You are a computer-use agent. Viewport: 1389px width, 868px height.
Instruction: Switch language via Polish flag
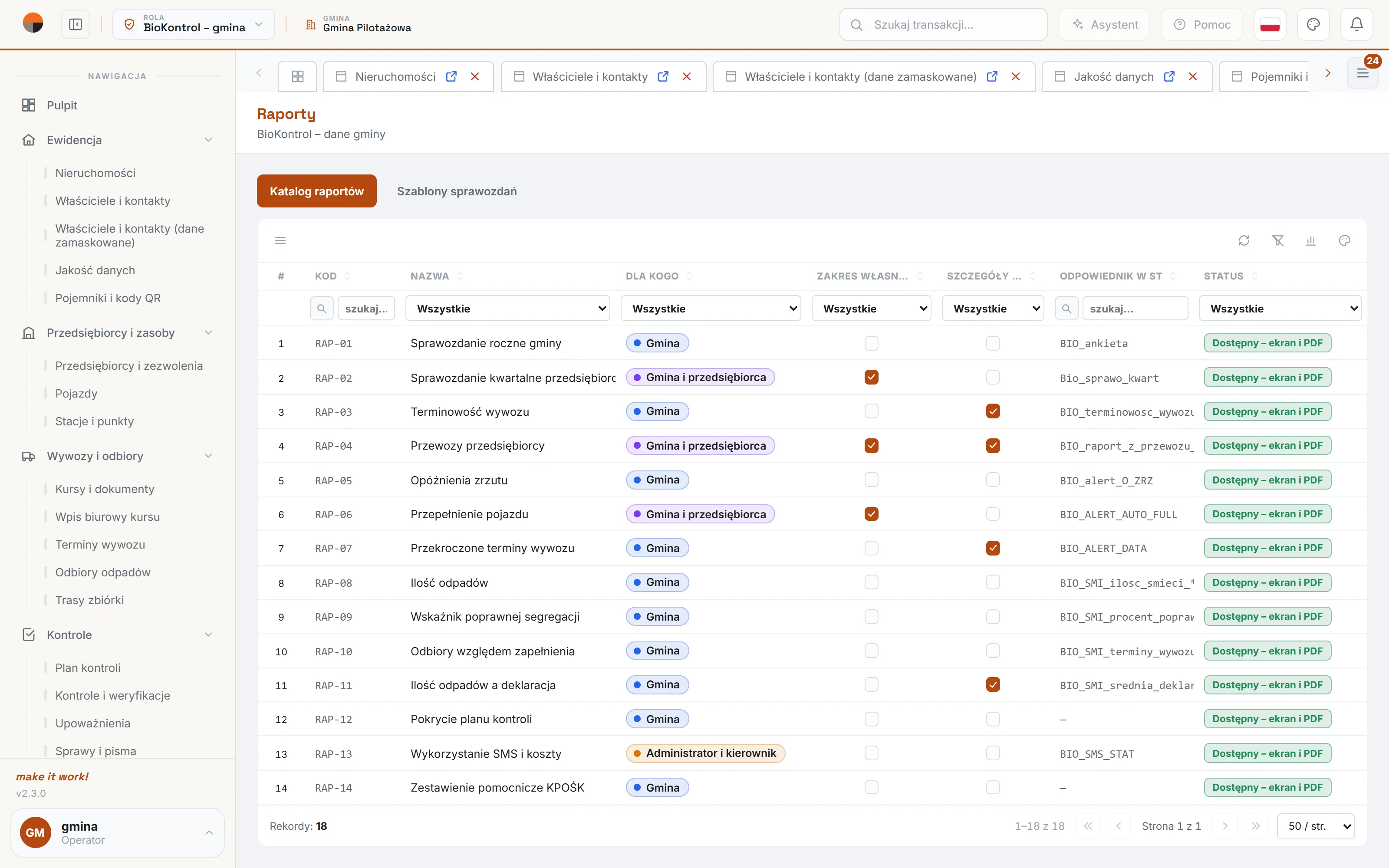1270,25
